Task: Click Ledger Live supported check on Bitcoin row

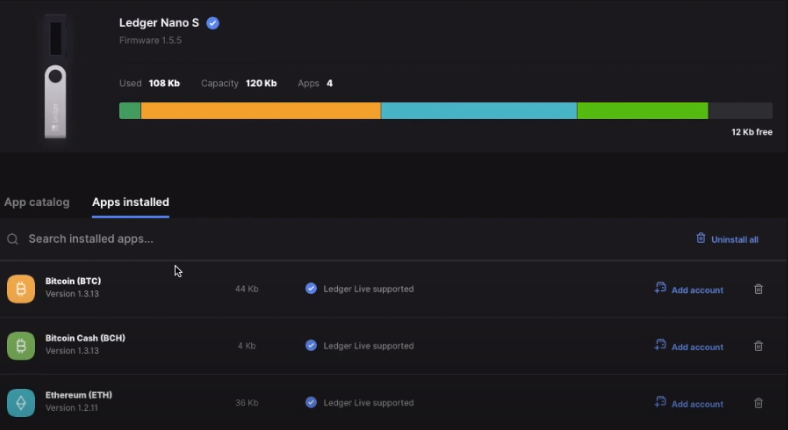Action: [311, 289]
